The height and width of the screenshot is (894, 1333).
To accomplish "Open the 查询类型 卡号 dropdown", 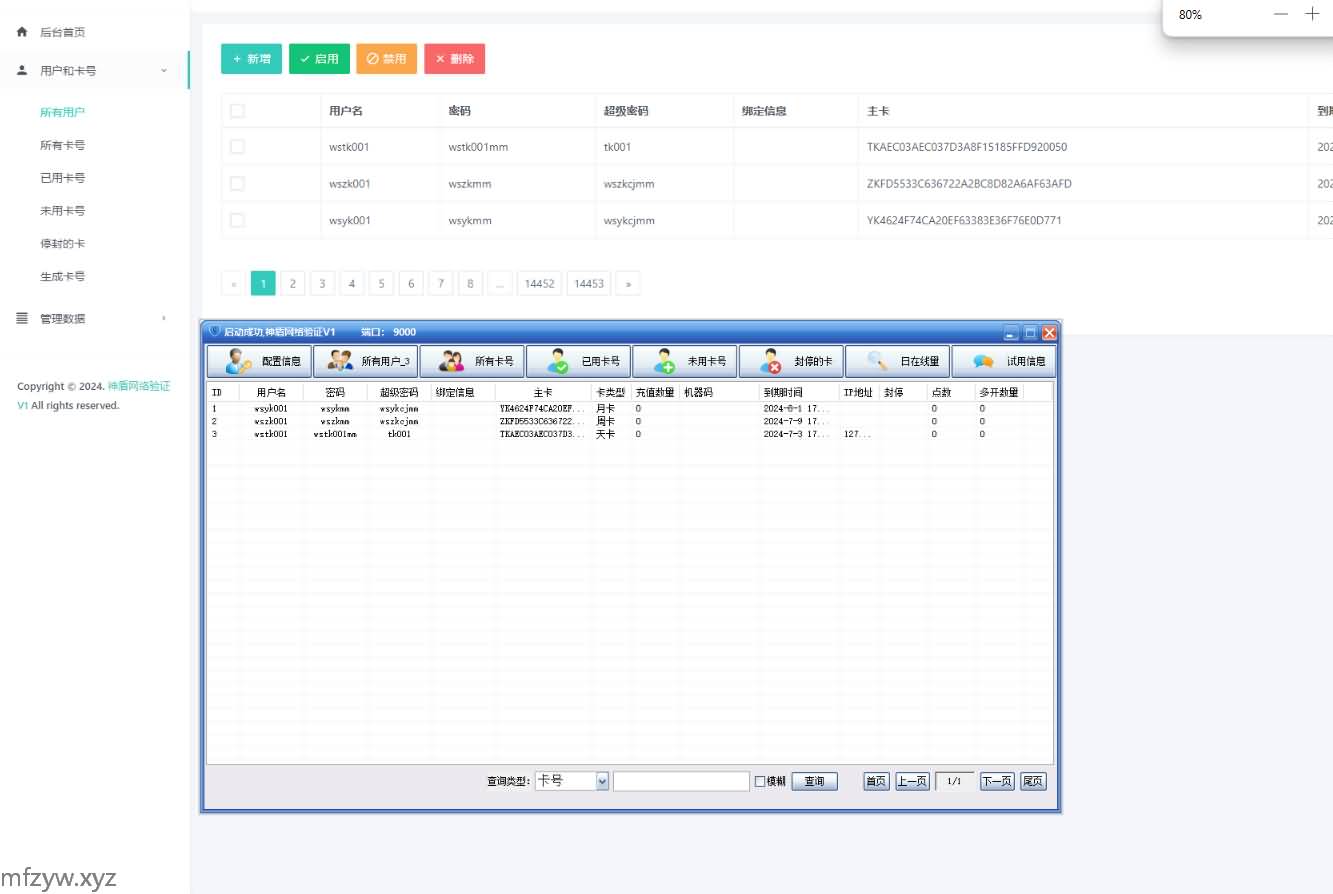I will pyautogui.click(x=602, y=782).
